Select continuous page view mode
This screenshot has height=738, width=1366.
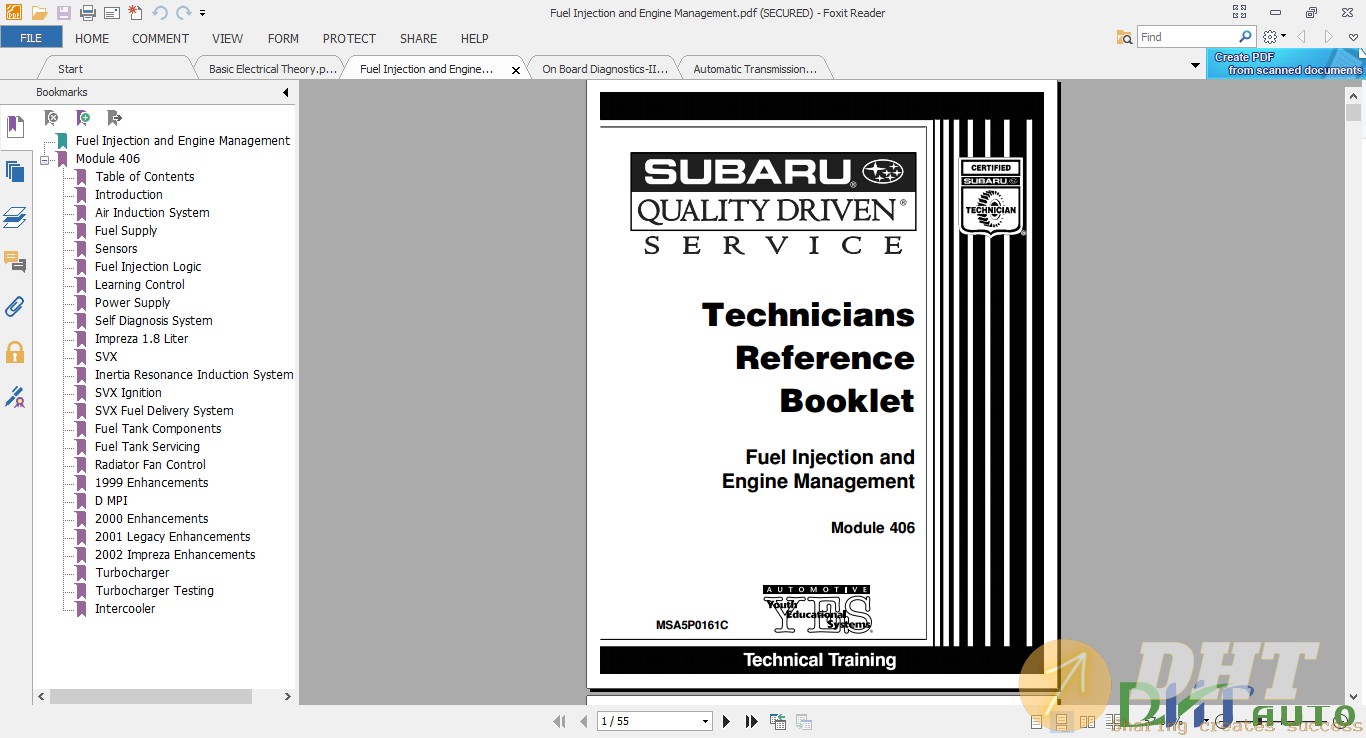pyautogui.click(x=1061, y=721)
